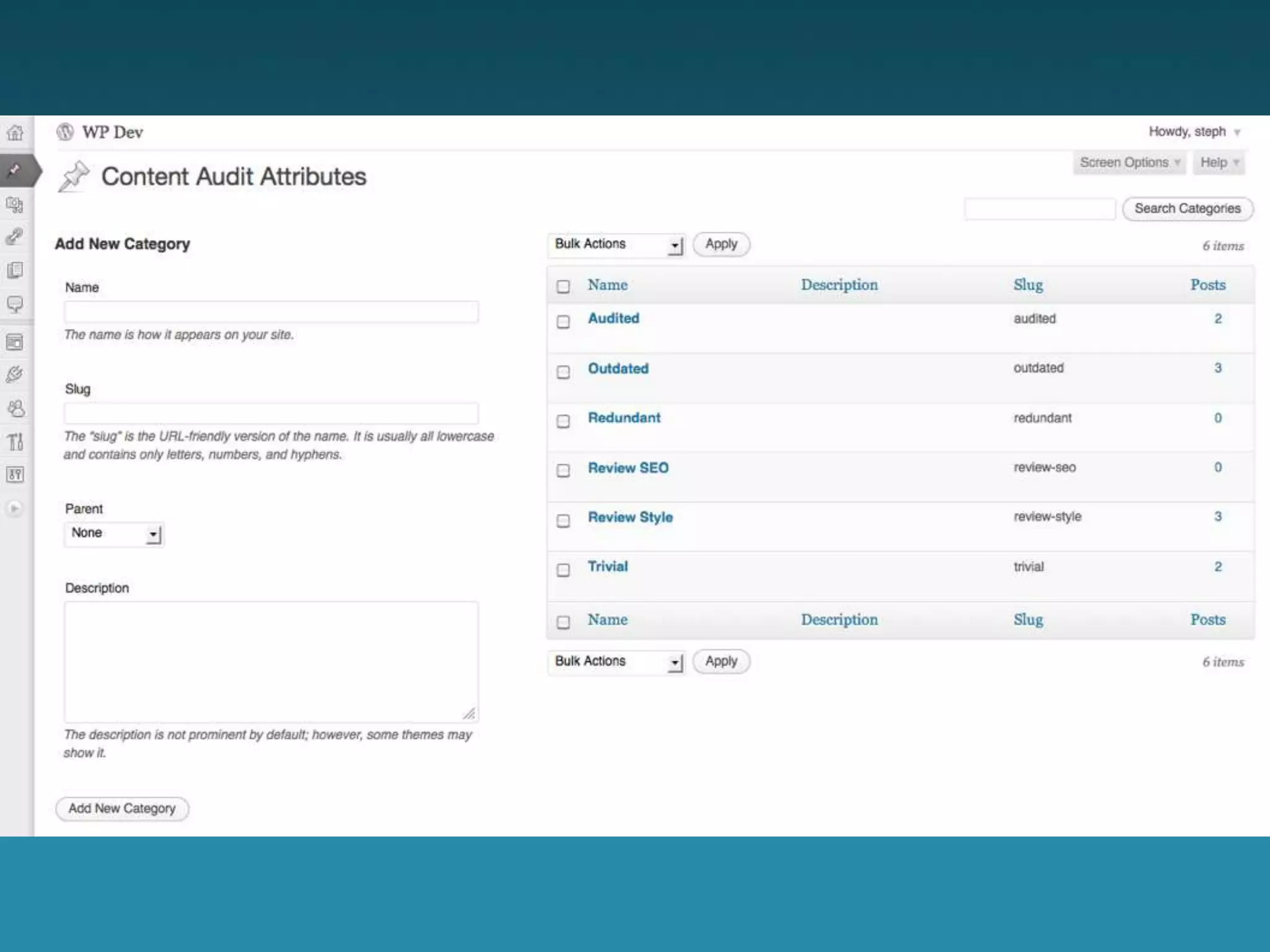Click the Add New Category button
This screenshot has width=1270, height=952.
(122, 809)
